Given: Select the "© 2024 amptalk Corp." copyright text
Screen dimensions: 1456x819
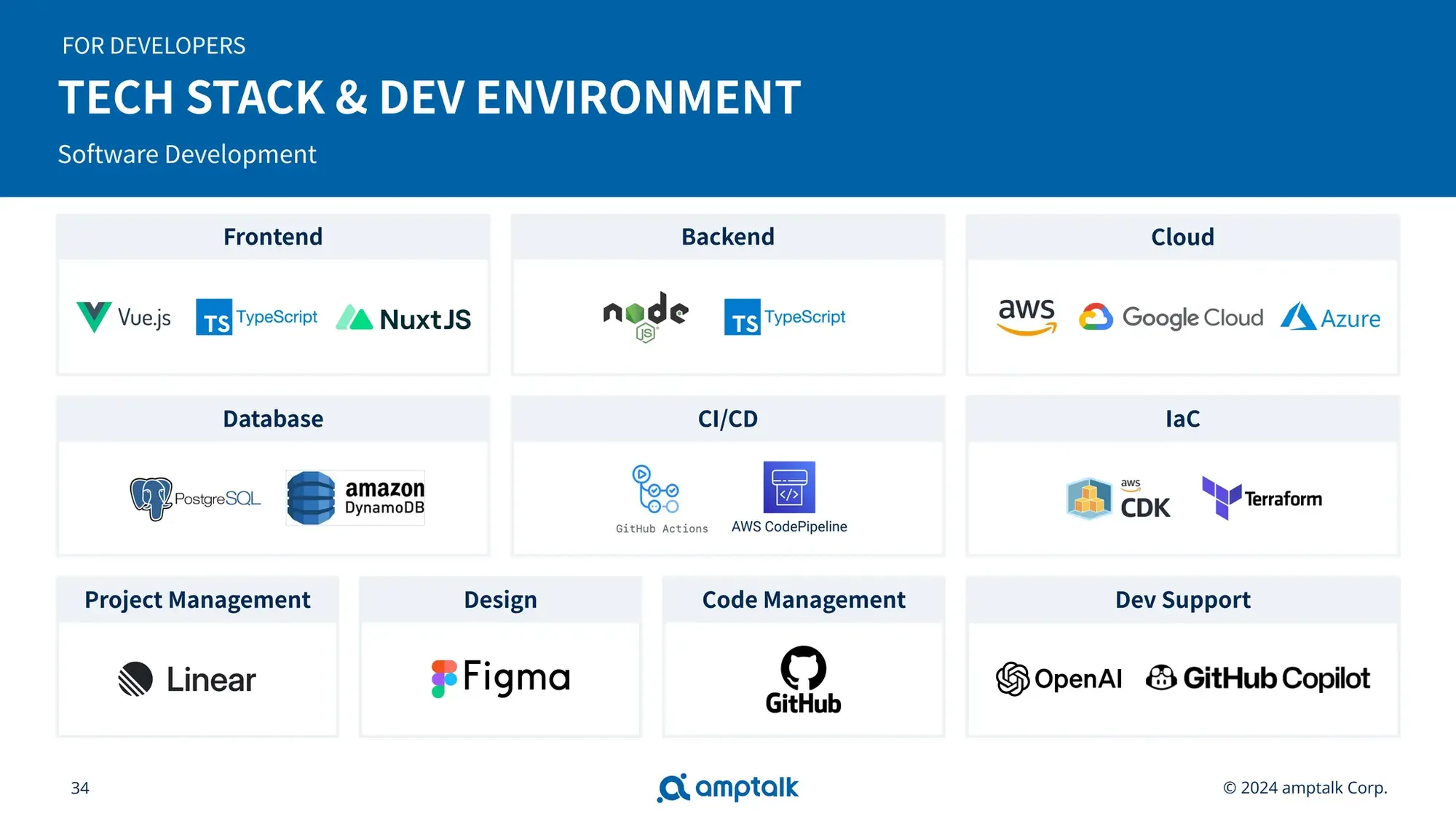Looking at the screenshot, I should pyautogui.click(x=1305, y=788).
